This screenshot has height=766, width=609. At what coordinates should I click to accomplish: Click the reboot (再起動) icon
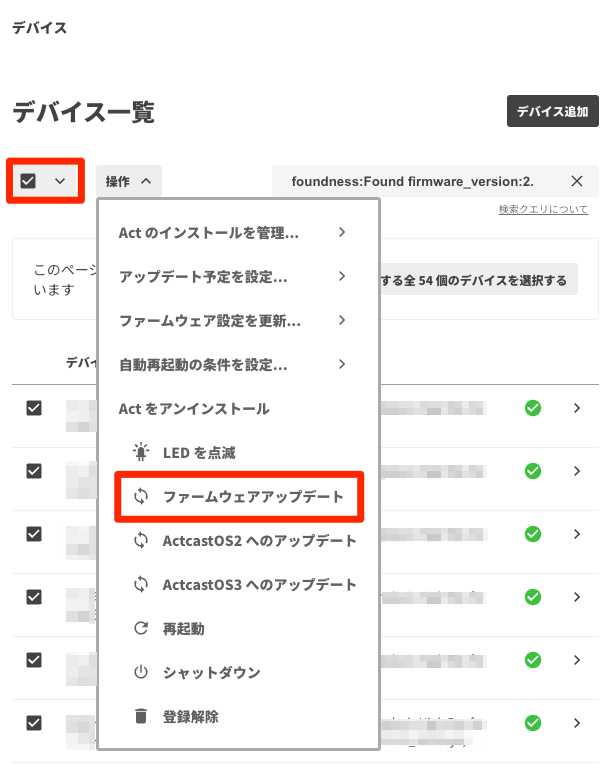pos(141,629)
